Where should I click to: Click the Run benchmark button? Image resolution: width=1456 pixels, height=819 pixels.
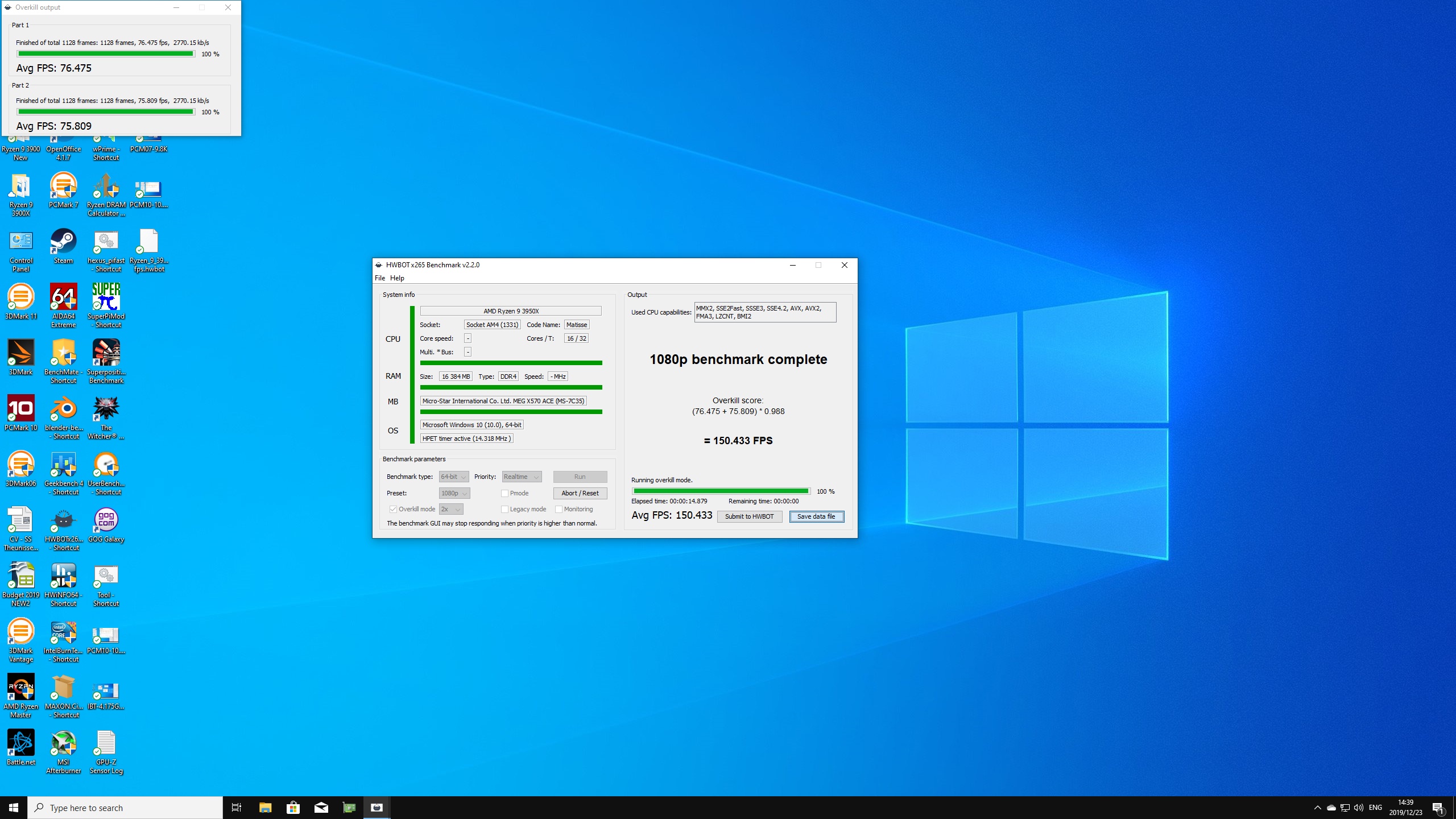point(580,477)
